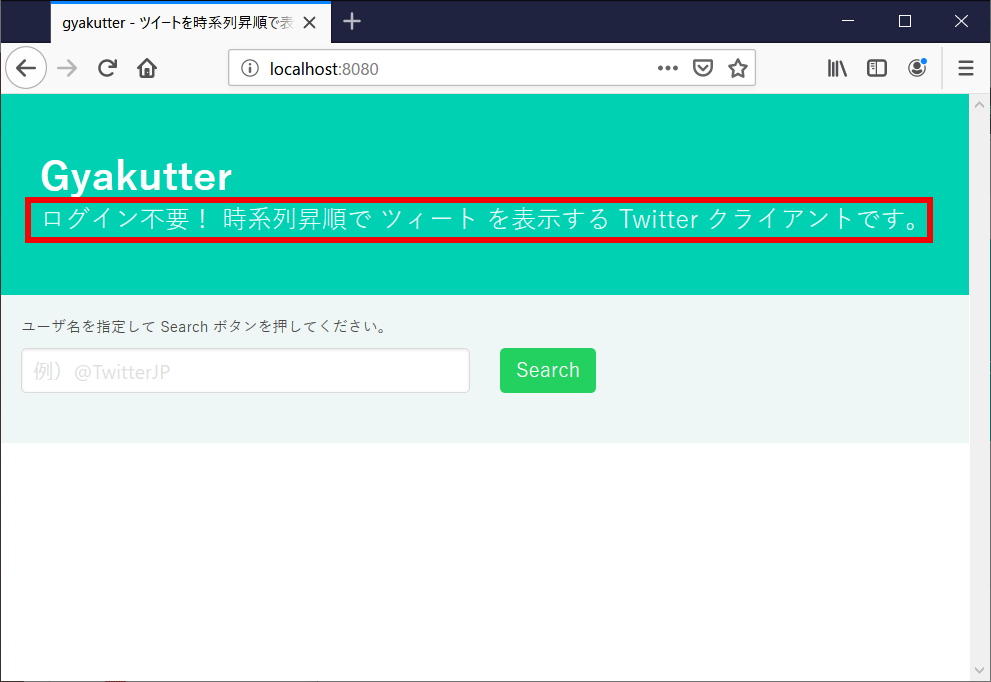Open a new tab with the plus button
This screenshot has height=682, width=991.
[352, 21]
